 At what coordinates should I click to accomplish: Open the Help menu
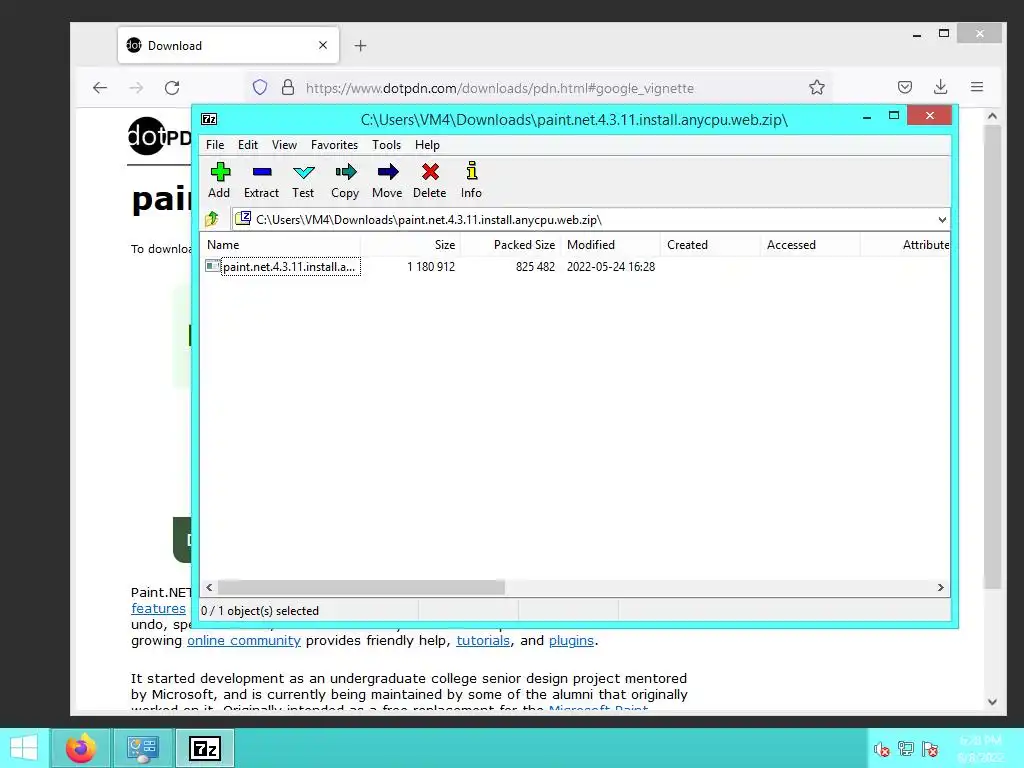(427, 145)
